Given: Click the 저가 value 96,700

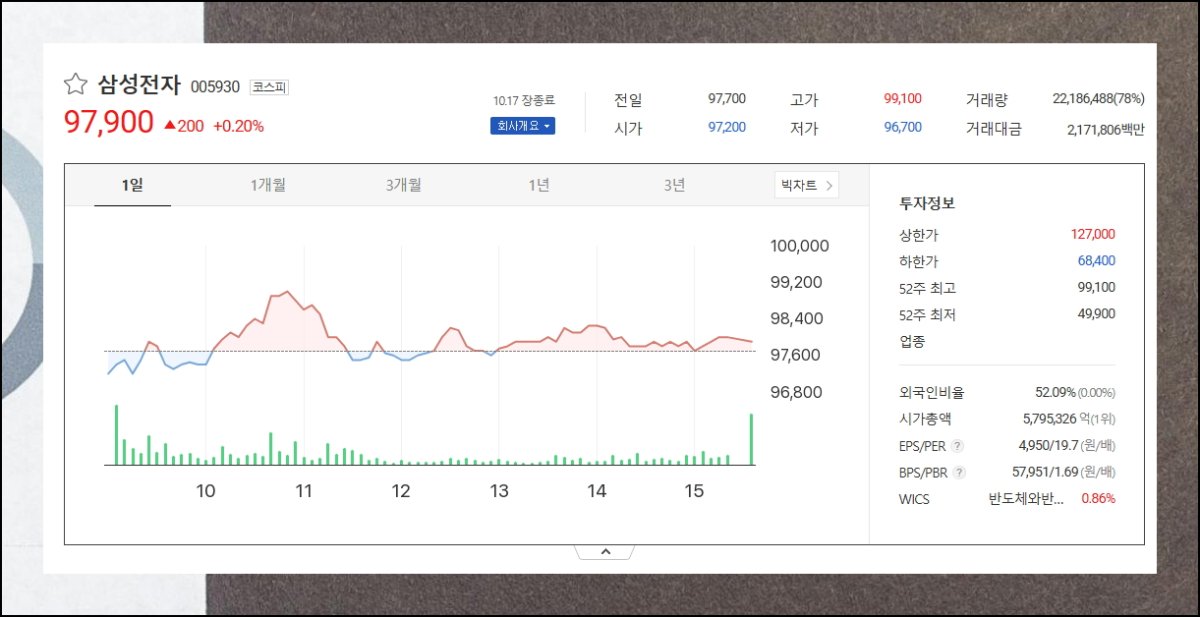Looking at the screenshot, I should 903,128.
